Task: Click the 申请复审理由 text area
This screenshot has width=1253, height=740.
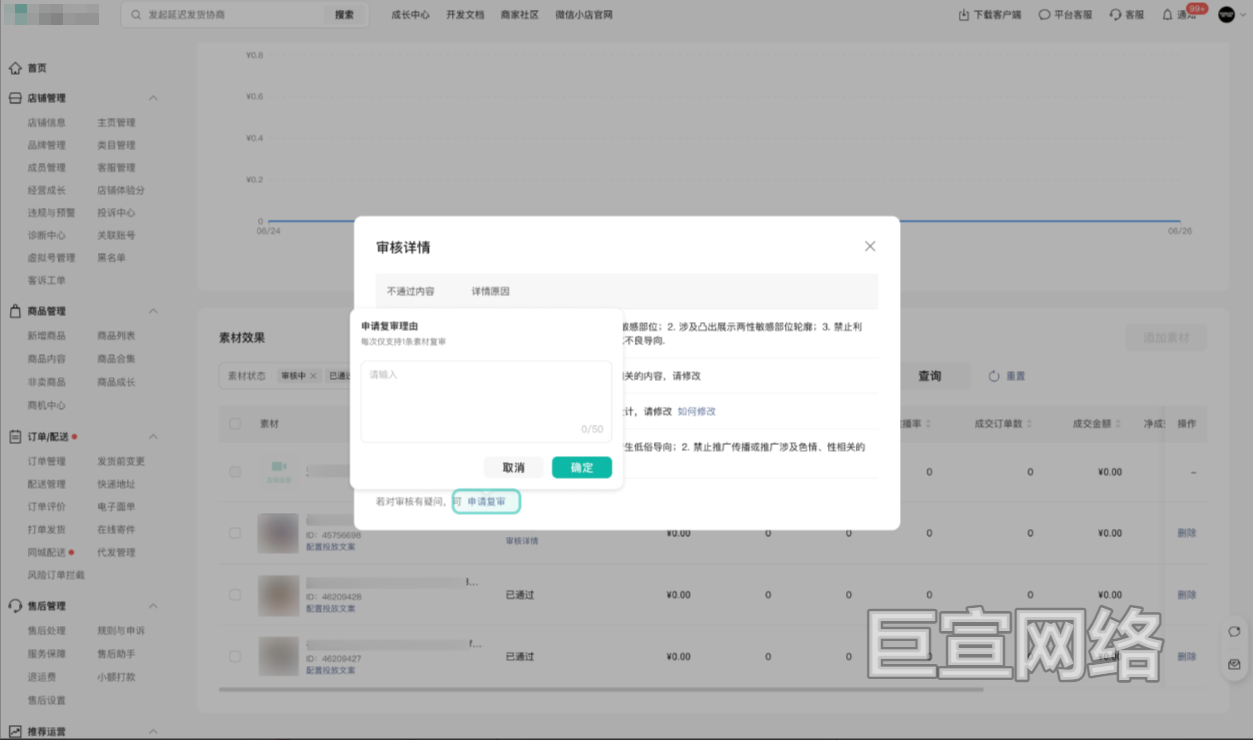Action: coord(486,401)
